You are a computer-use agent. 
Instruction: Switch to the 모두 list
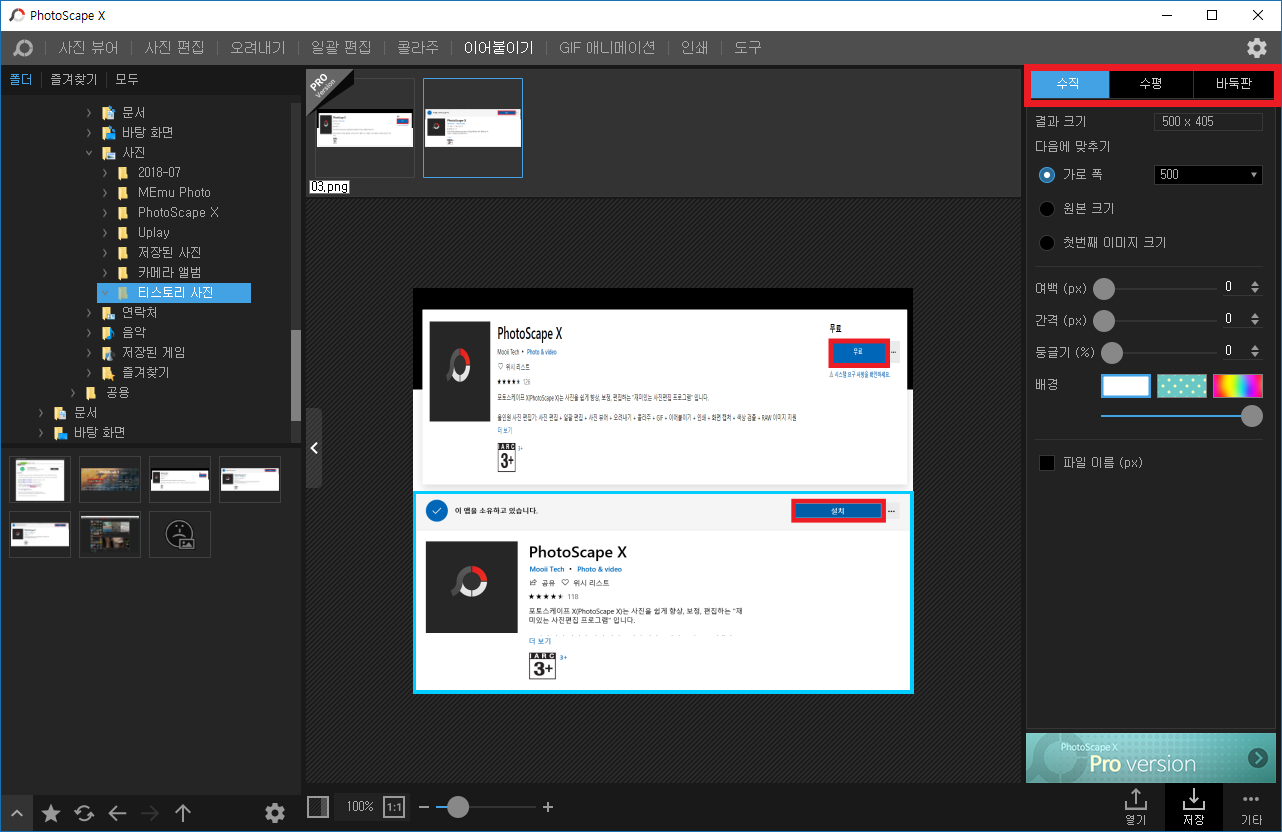tap(127, 79)
